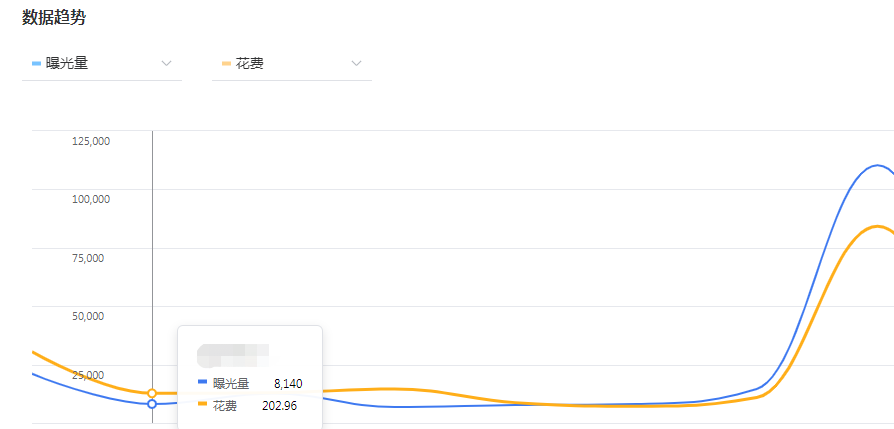Click the 100,000 y-axis label

[x=90, y=199]
